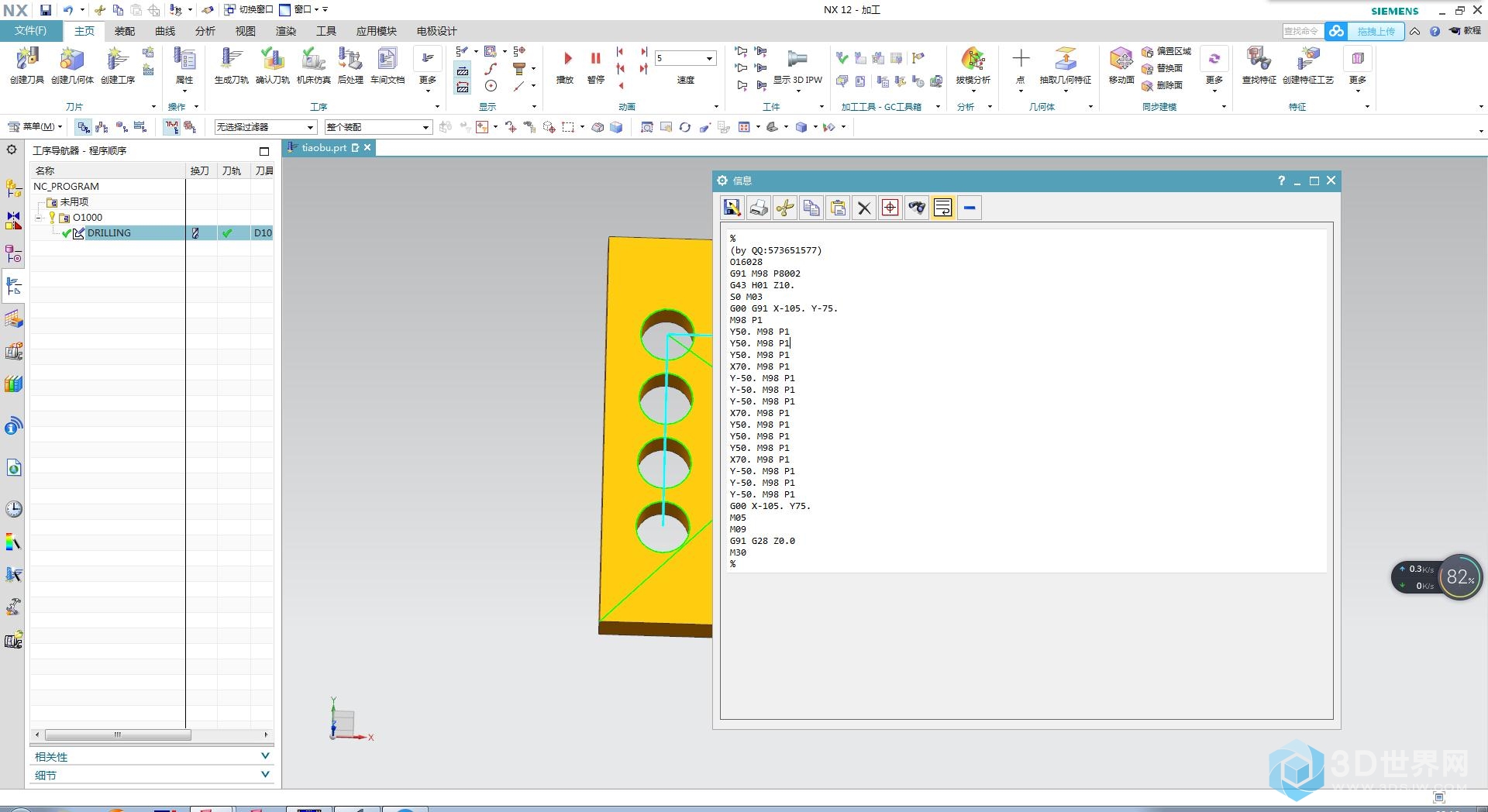Toggle the machining method view icon
This screenshot has height=812, width=1488.
(x=140, y=127)
